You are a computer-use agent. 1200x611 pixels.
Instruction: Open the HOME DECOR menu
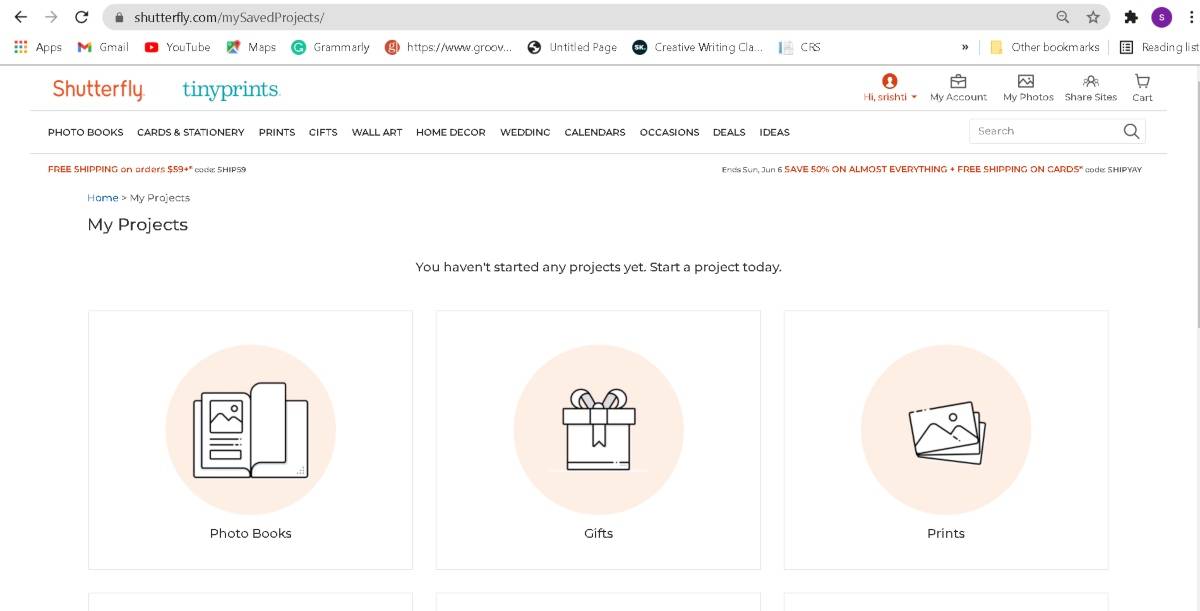(x=451, y=132)
